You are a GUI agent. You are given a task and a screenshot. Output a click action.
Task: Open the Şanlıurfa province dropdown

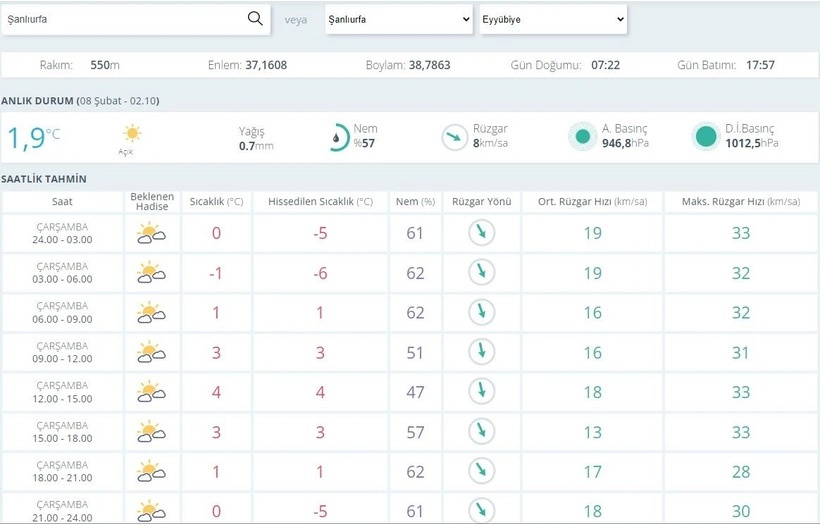pyautogui.click(x=399, y=19)
